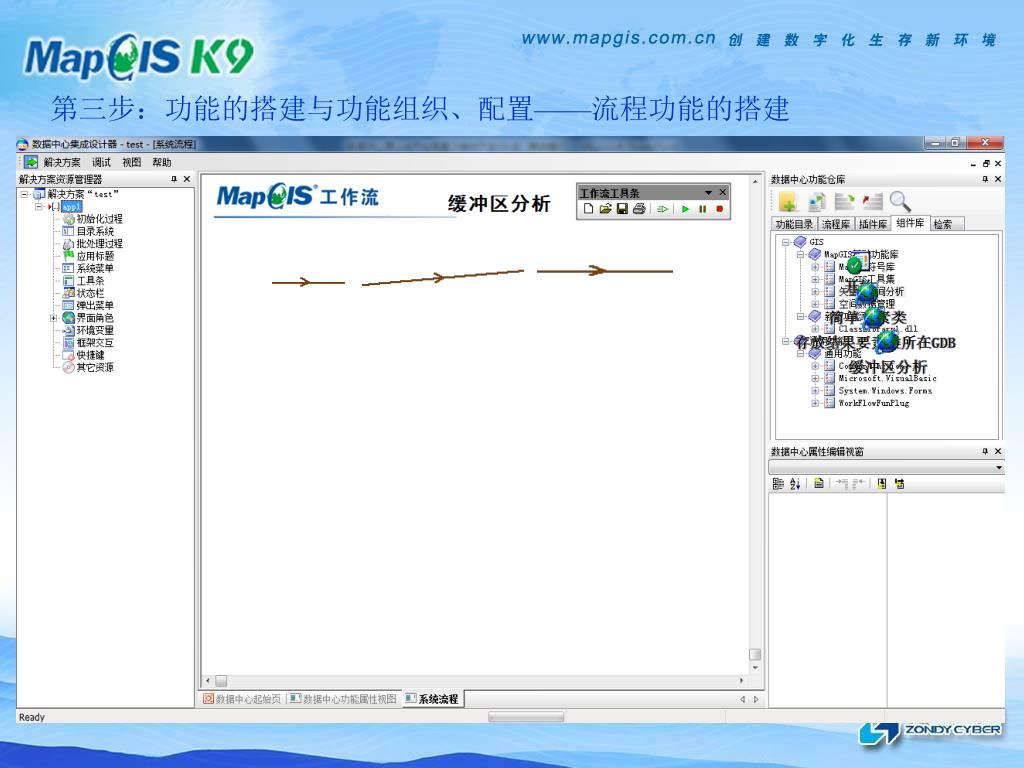Screen dimensions: 1024x768
Task: Click the yellow property pages icon
Action: tap(818, 484)
